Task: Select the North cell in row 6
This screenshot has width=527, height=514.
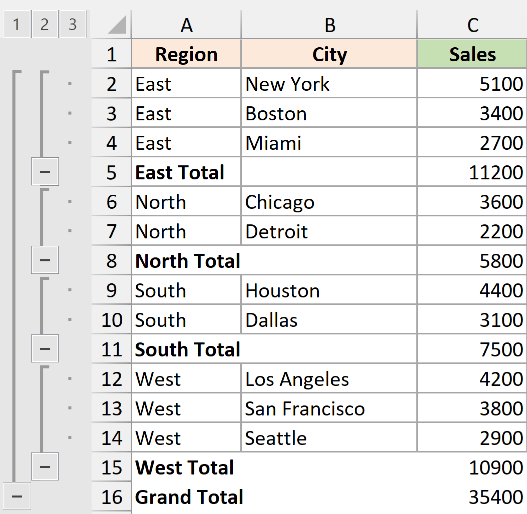Action: [x=187, y=201]
